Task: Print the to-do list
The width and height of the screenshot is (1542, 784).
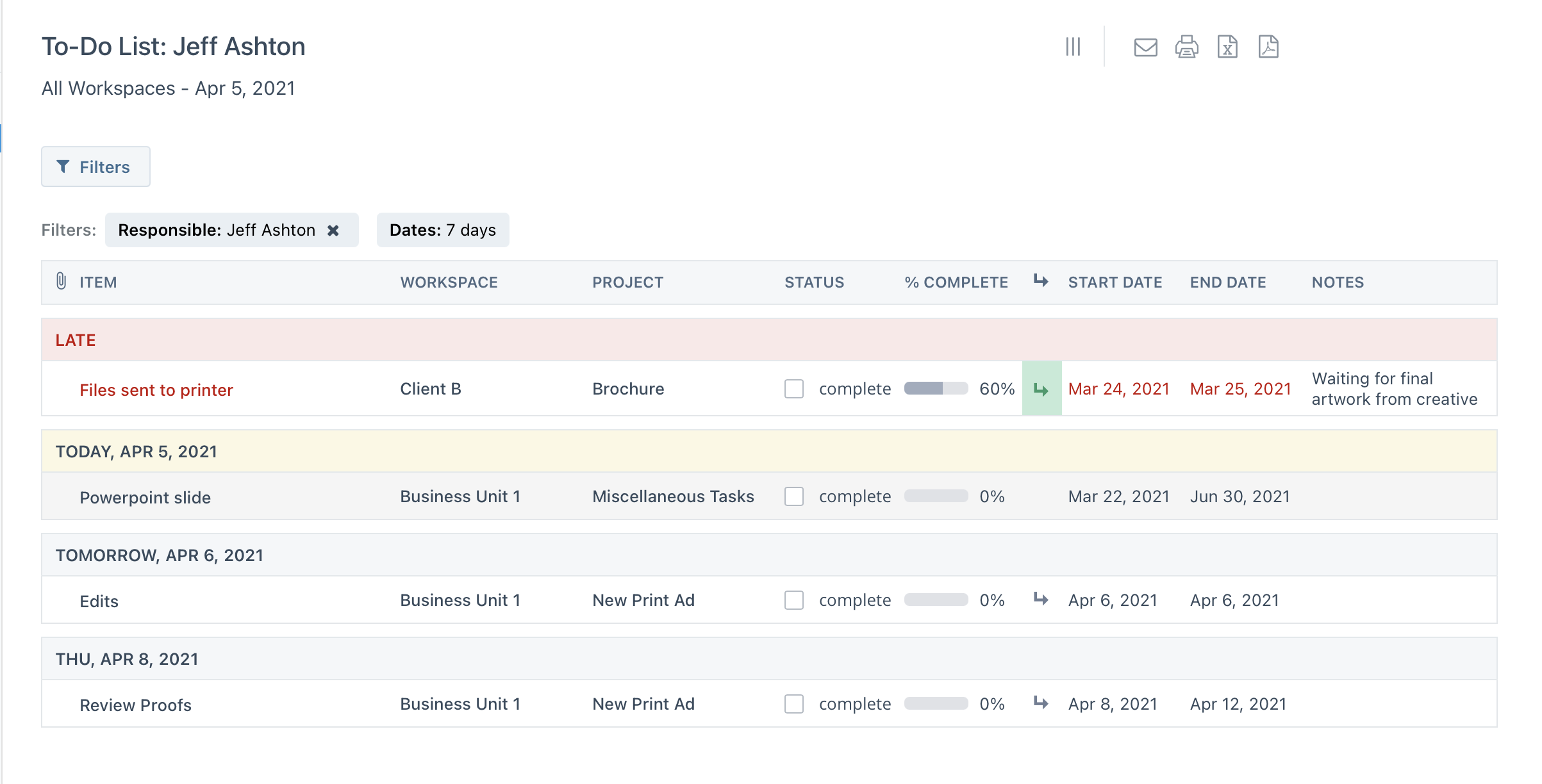Action: coord(1186,47)
